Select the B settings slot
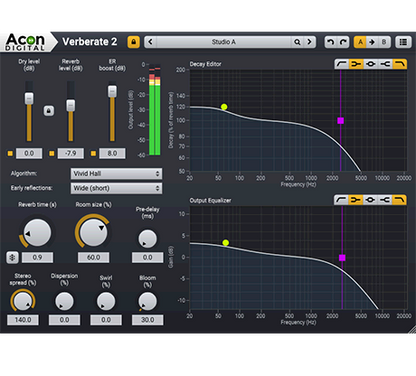This screenshot has height=376, width=416. tap(384, 42)
